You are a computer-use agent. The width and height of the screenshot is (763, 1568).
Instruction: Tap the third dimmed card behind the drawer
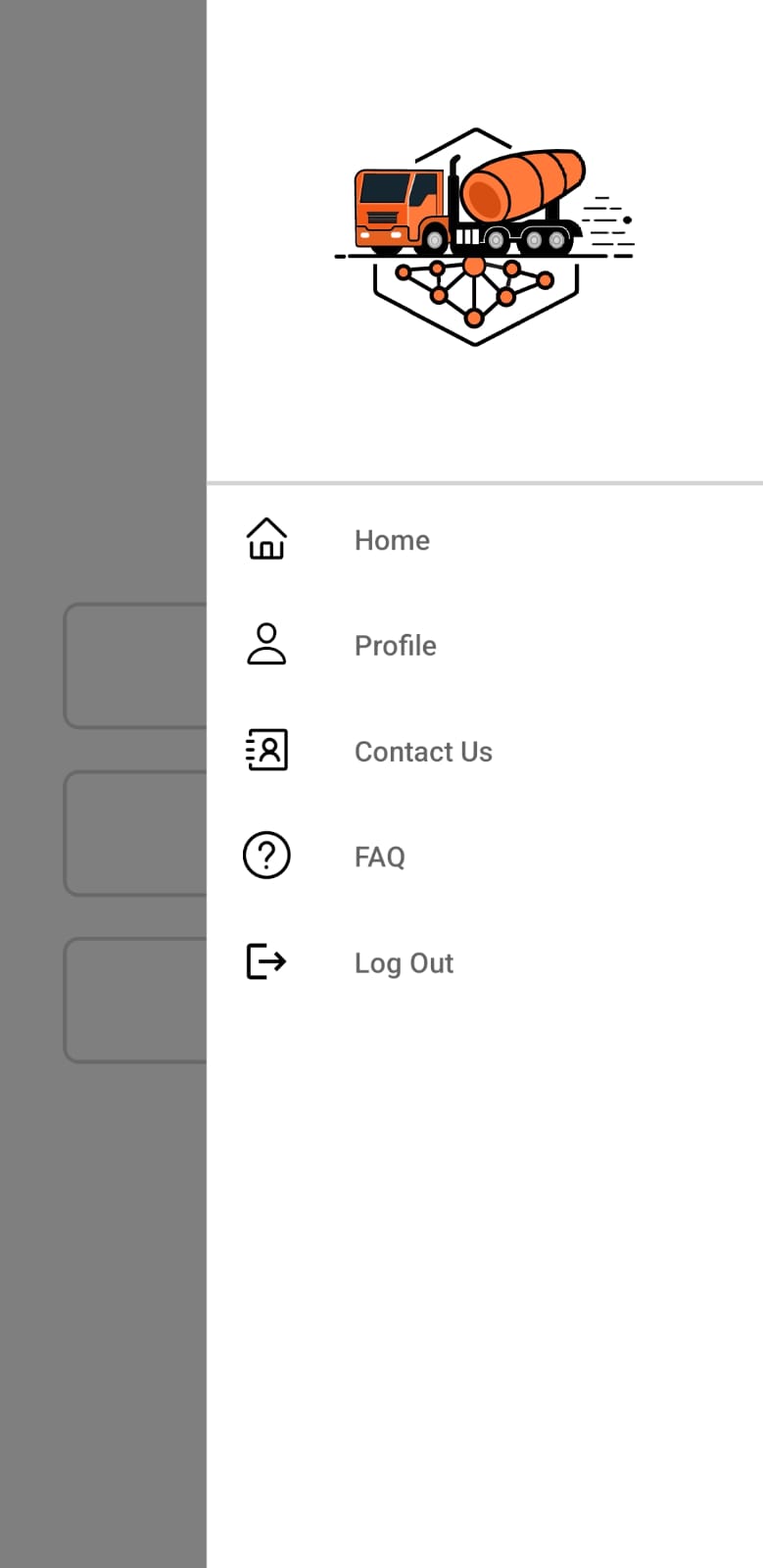pyautogui.click(x=135, y=1000)
